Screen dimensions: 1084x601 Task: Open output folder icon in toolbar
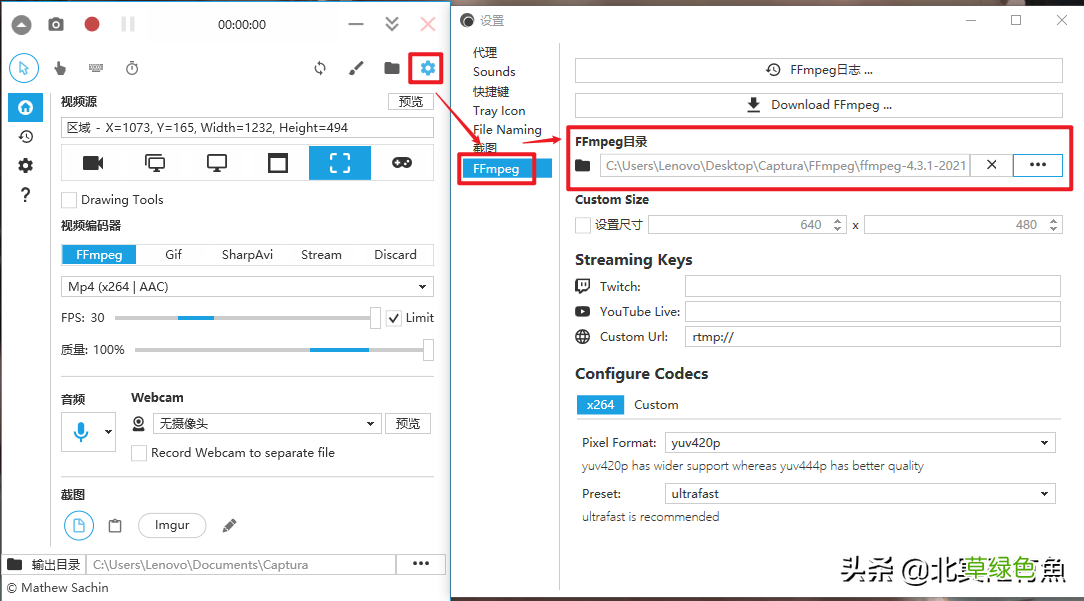click(x=392, y=68)
